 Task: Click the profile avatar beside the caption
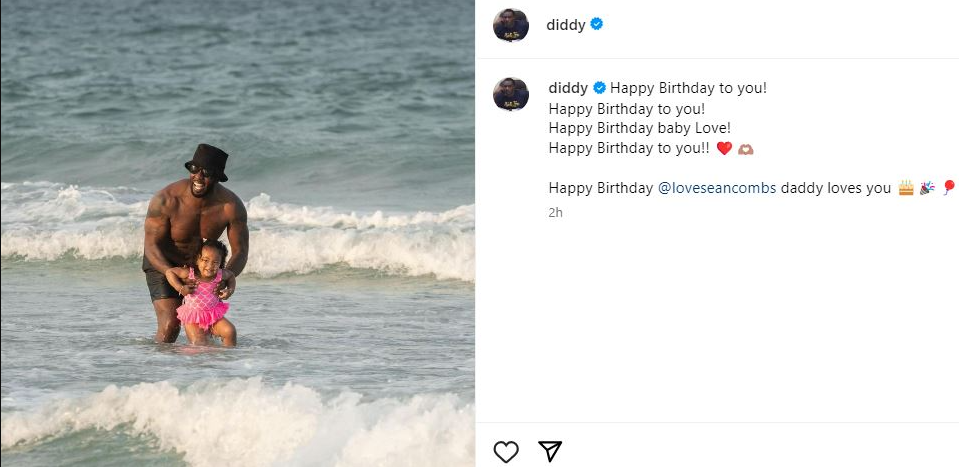click(x=510, y=93)
